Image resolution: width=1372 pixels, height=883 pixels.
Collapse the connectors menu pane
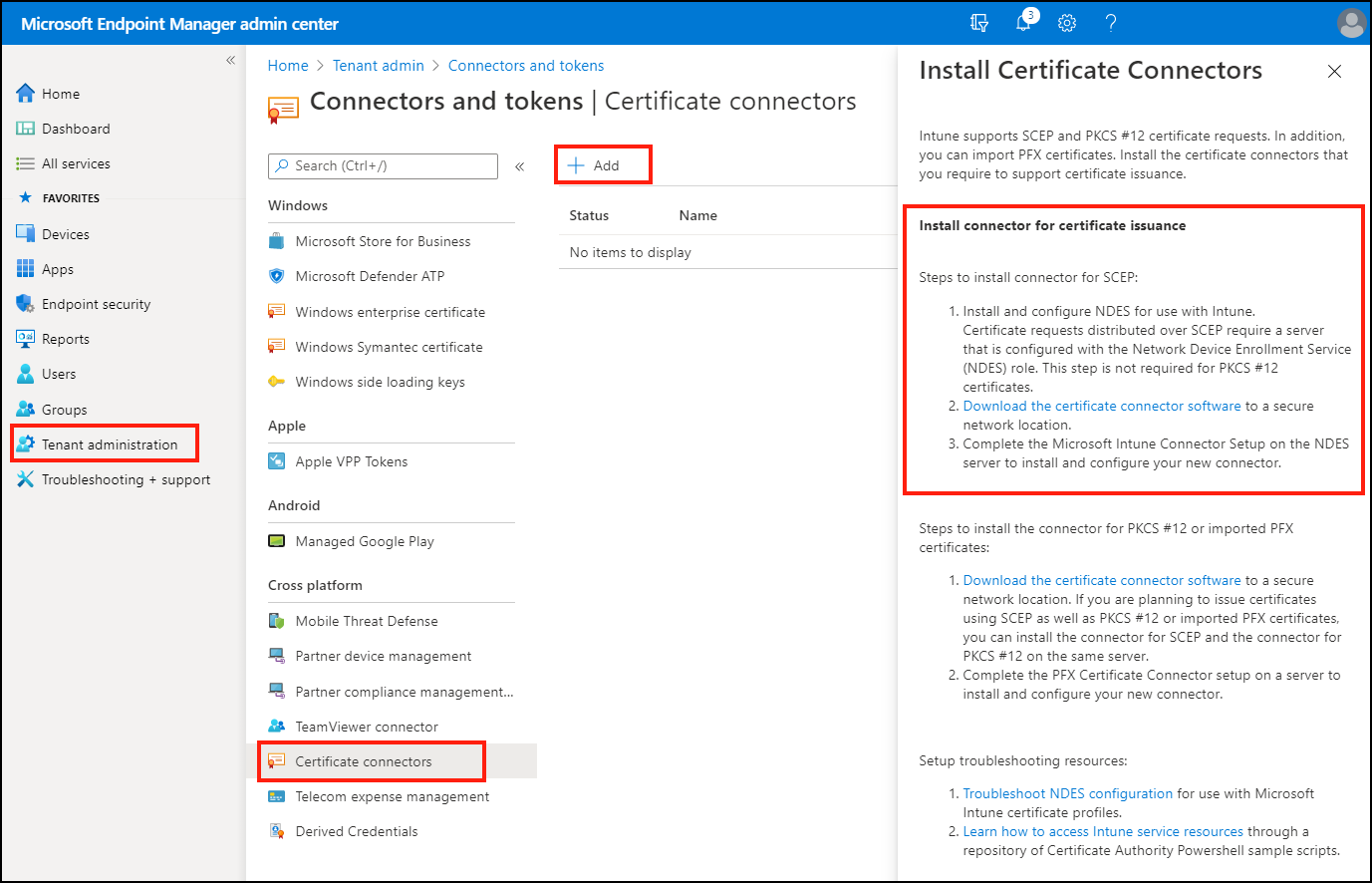point(519,166)
